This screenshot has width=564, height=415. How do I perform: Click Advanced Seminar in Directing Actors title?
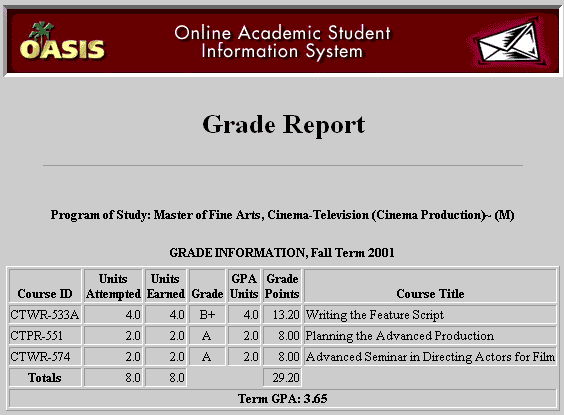coord(430,356)
